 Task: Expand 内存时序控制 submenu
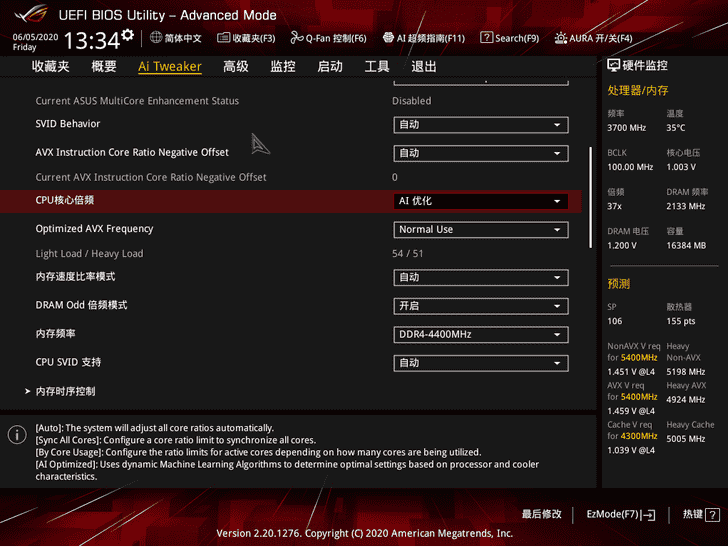(x=65, y=391)
